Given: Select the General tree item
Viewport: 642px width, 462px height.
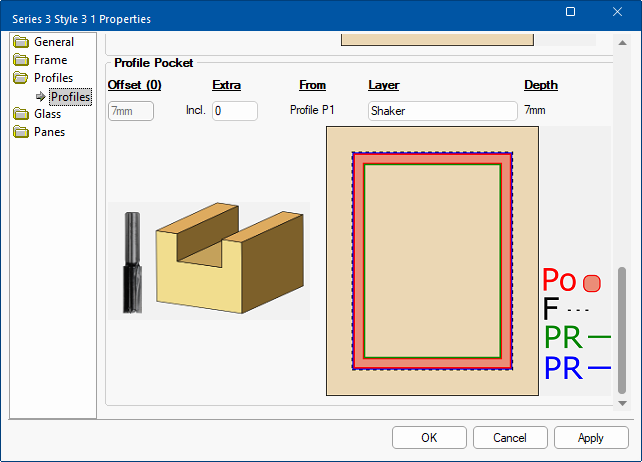Looking at the screenshot, I should pos(54,42).
